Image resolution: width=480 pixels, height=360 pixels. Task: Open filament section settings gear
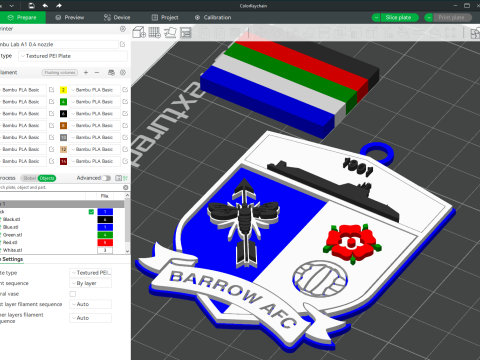123,72
